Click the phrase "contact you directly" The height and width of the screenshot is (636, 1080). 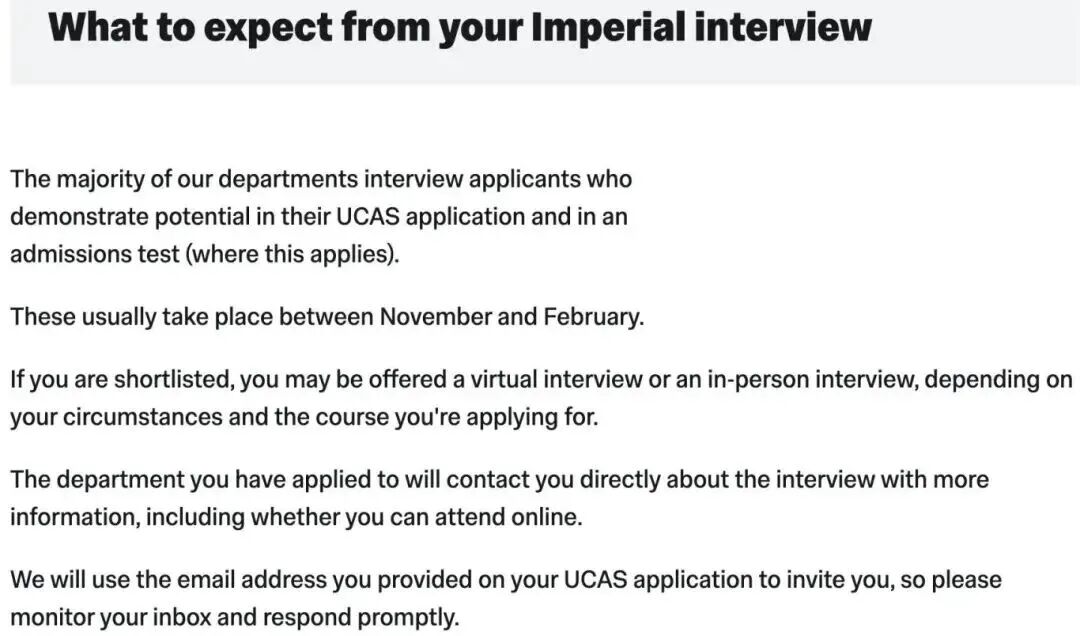coord(553,480)
